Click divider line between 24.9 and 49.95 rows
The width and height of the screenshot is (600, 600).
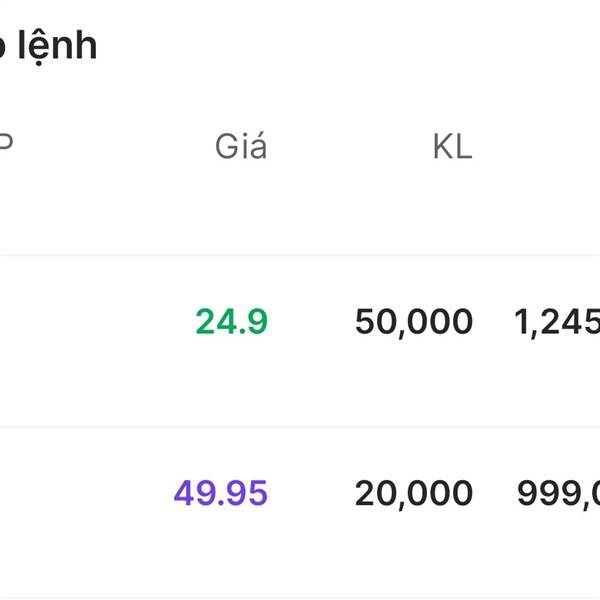point(300,426)
